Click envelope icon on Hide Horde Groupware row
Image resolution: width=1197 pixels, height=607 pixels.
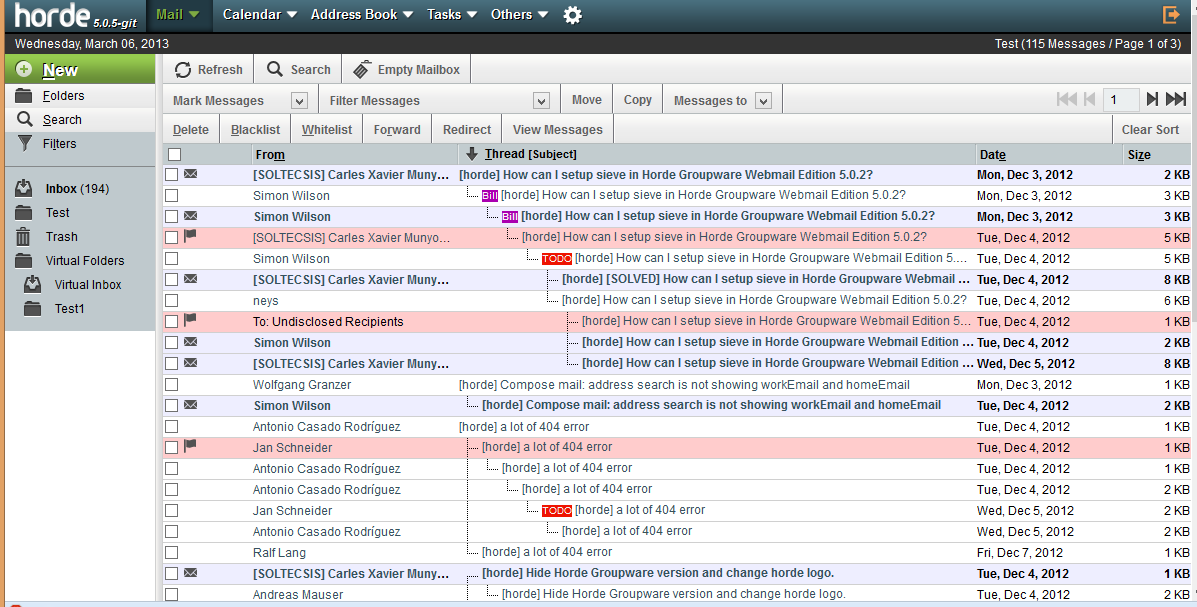coord(191,573)
